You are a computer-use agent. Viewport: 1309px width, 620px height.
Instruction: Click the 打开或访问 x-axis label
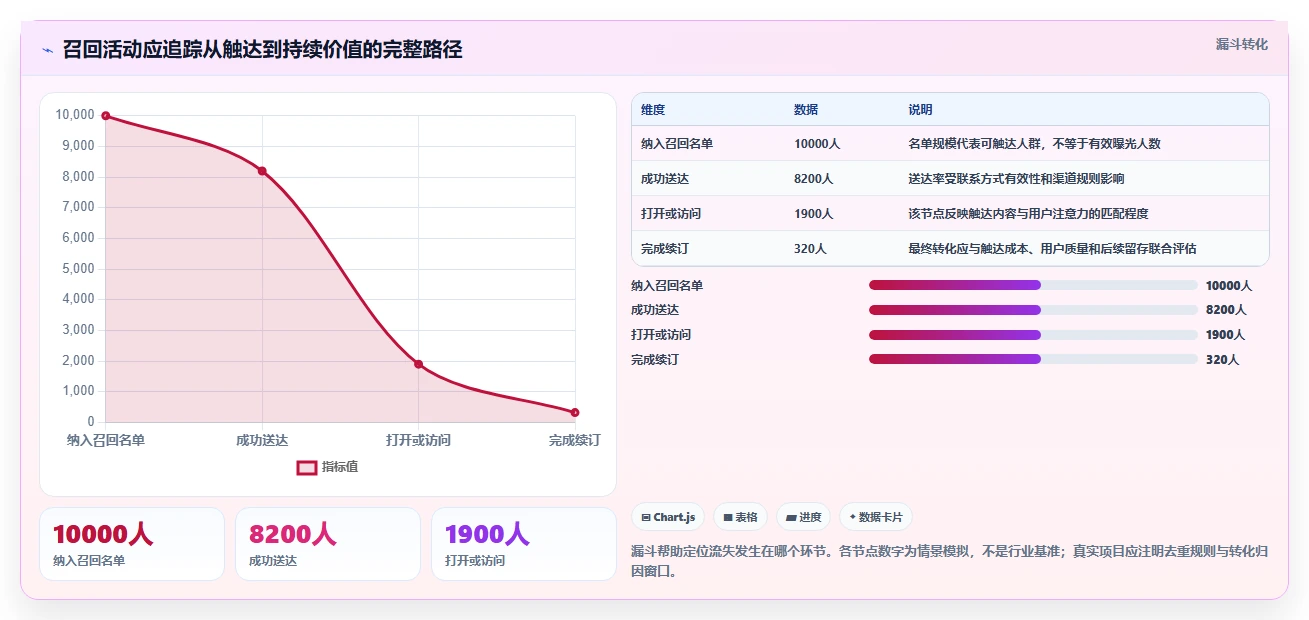(418, 440)
